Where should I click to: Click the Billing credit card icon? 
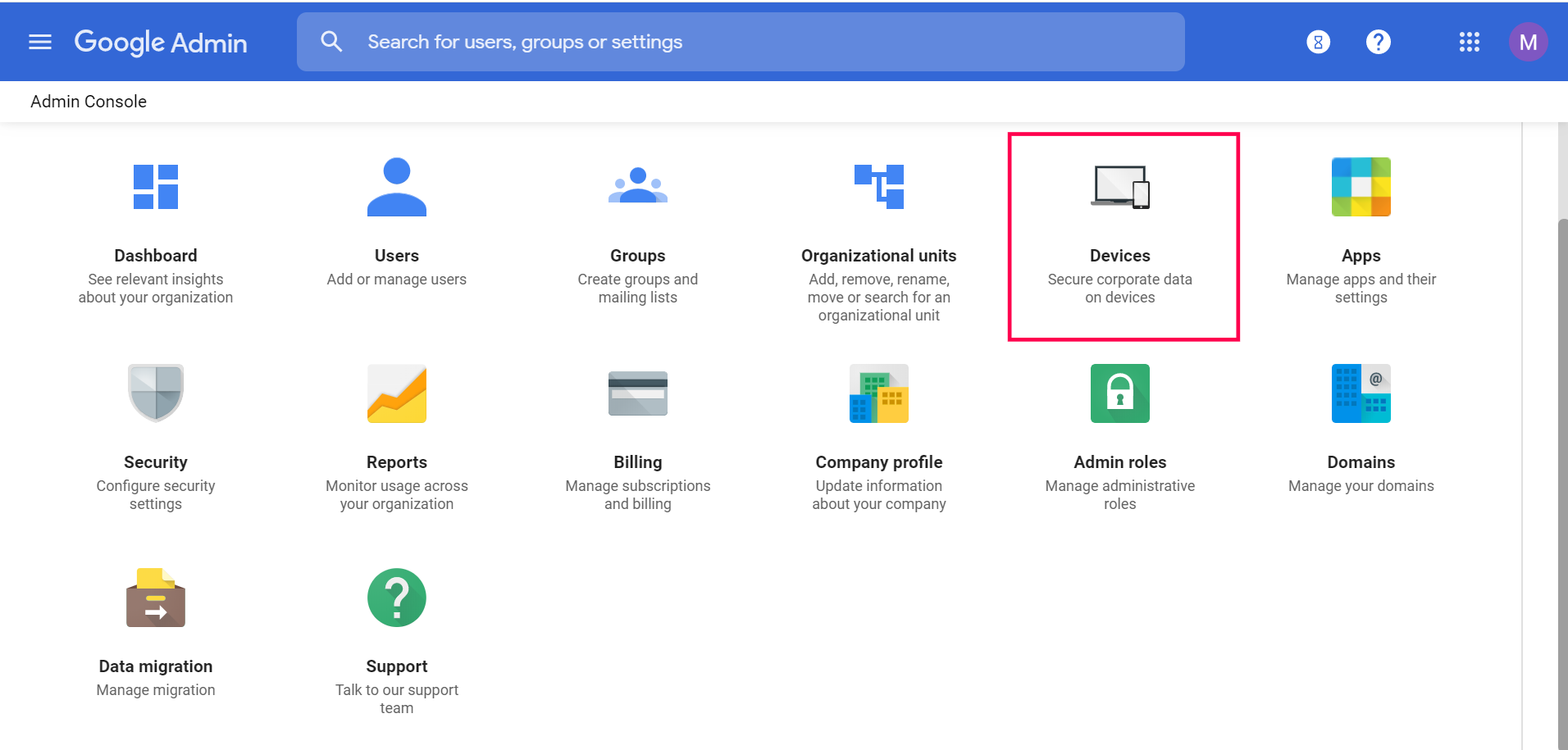[638, 393]
